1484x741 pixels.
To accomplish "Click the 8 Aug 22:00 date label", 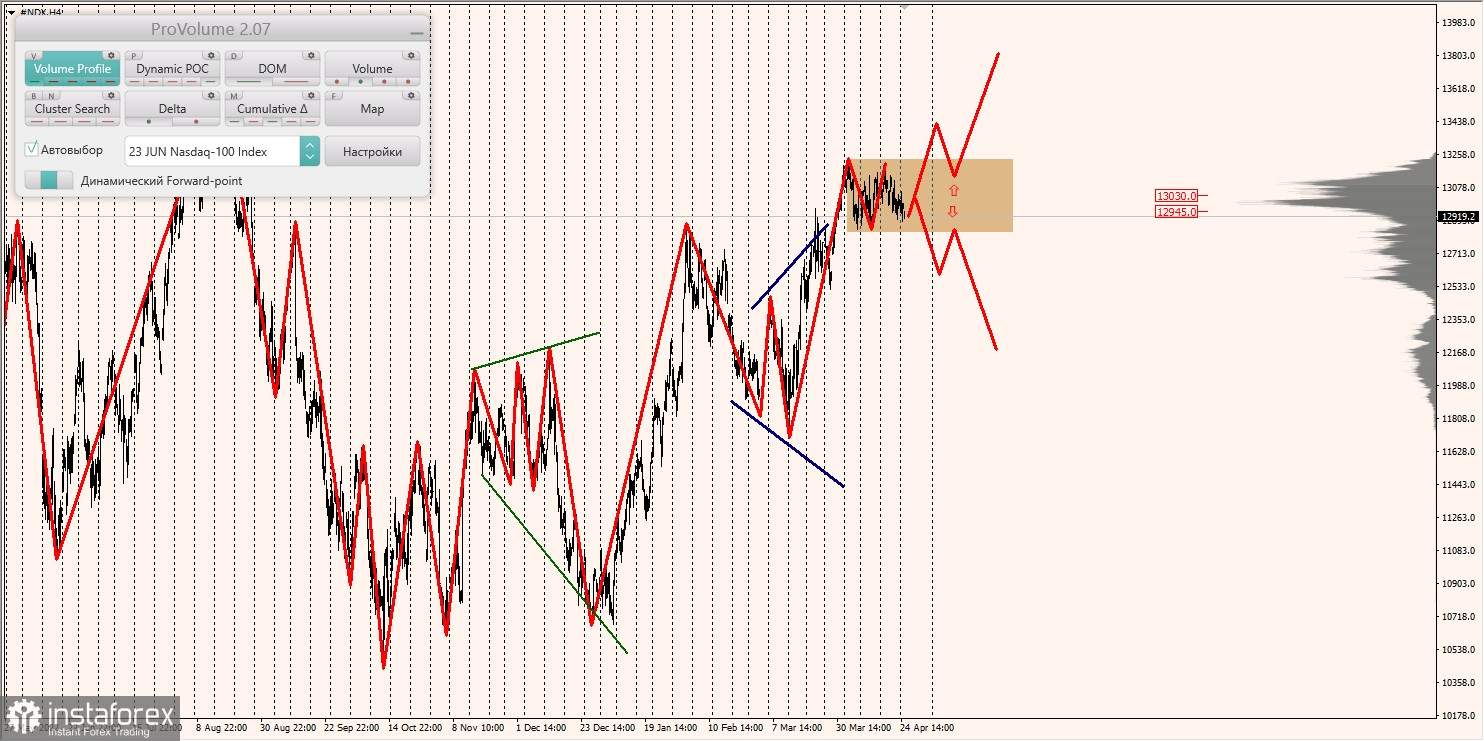I will click(221, 728).
